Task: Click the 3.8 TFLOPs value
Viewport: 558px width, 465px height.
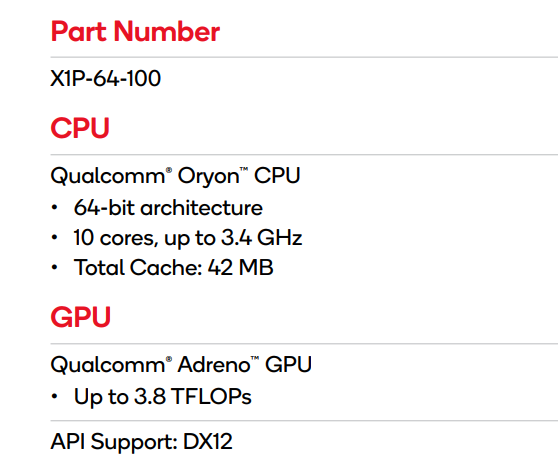Action: pyautogui.click(x=193, y=396)
